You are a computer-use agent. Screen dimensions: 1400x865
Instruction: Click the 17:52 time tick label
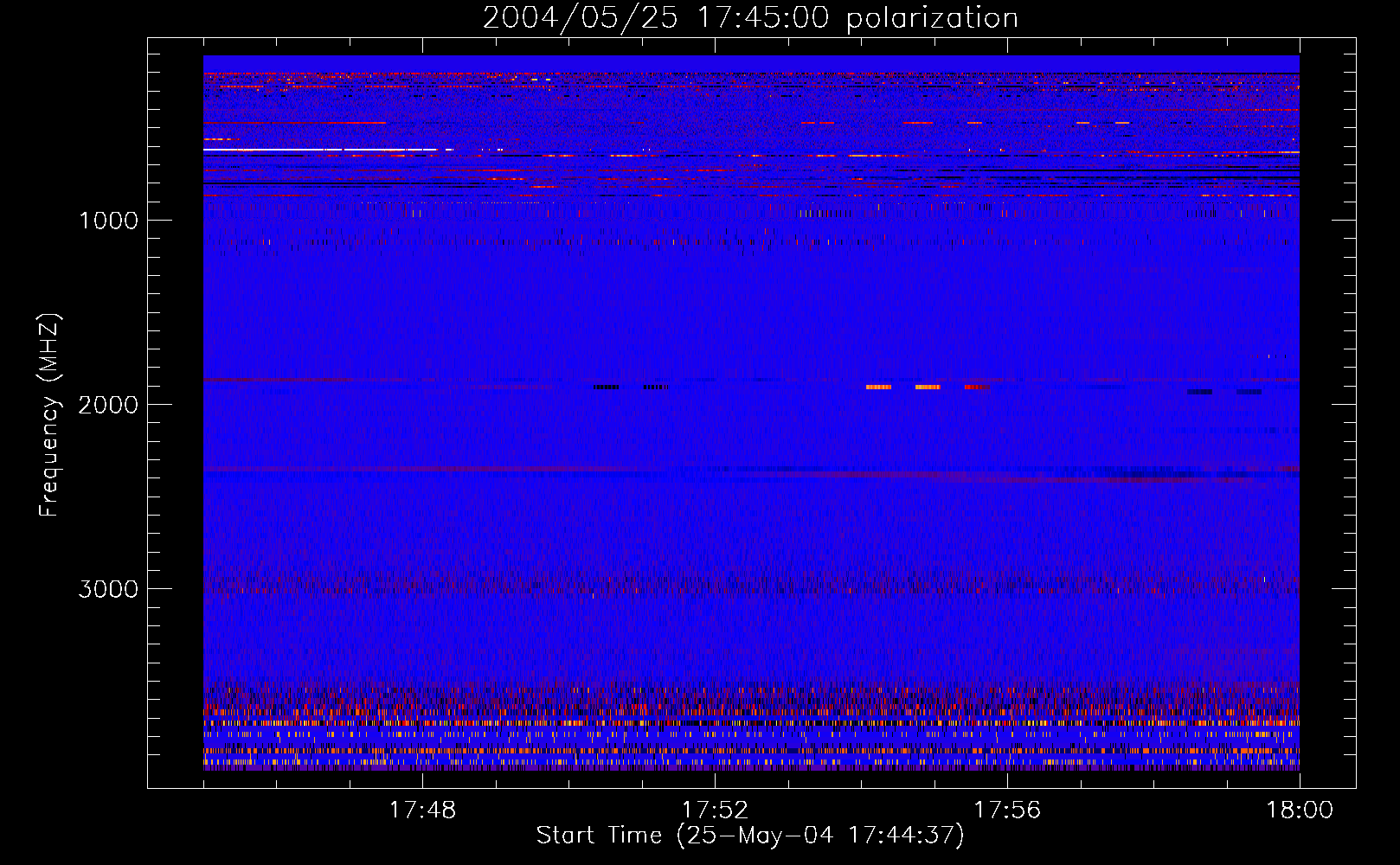click(715, 811)
